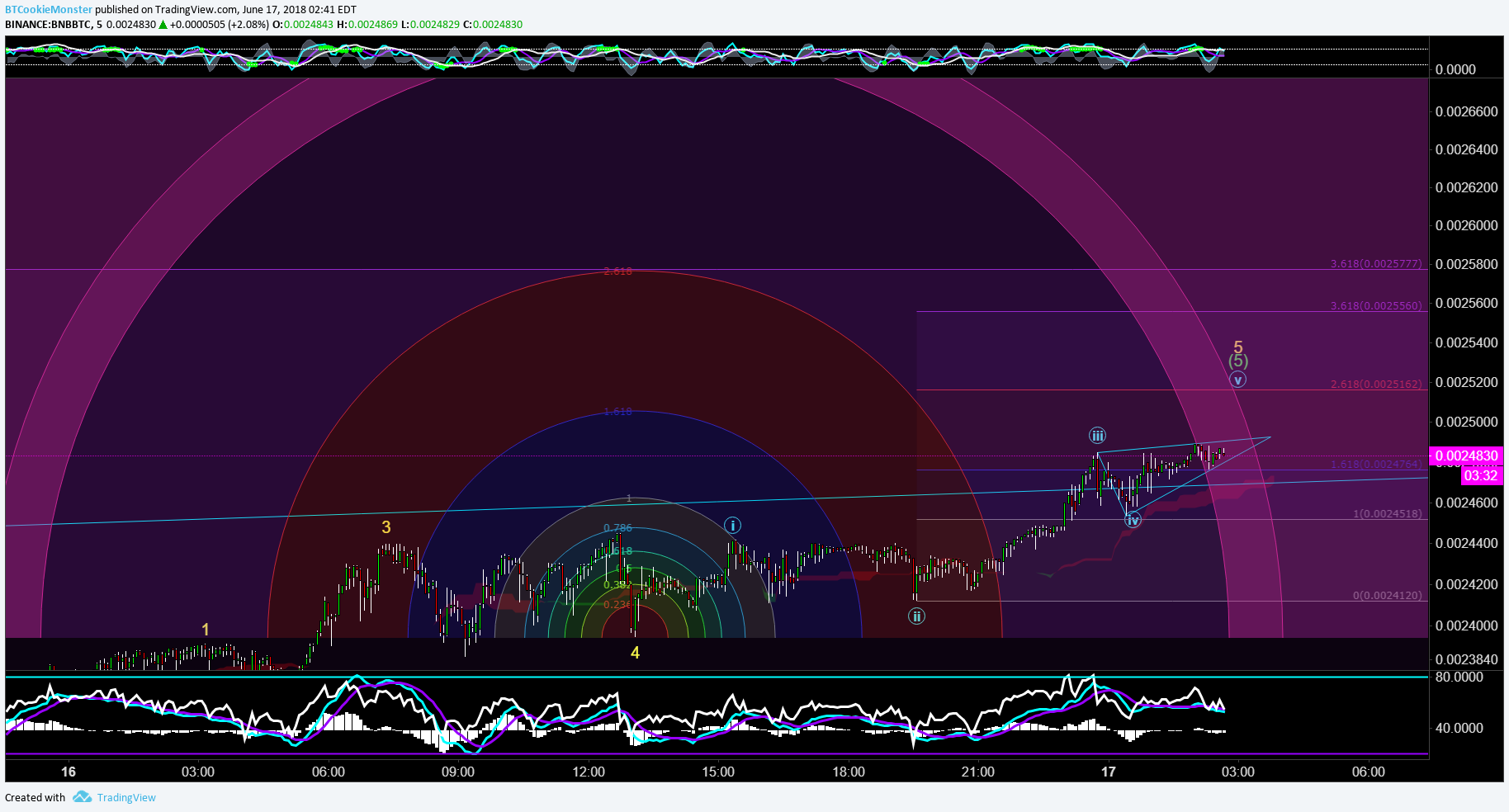Image resolution: width=1509 pixels, height=812 pixels.
Task: Click the 03:00 label after date 17
Action: click(1238, 772)
